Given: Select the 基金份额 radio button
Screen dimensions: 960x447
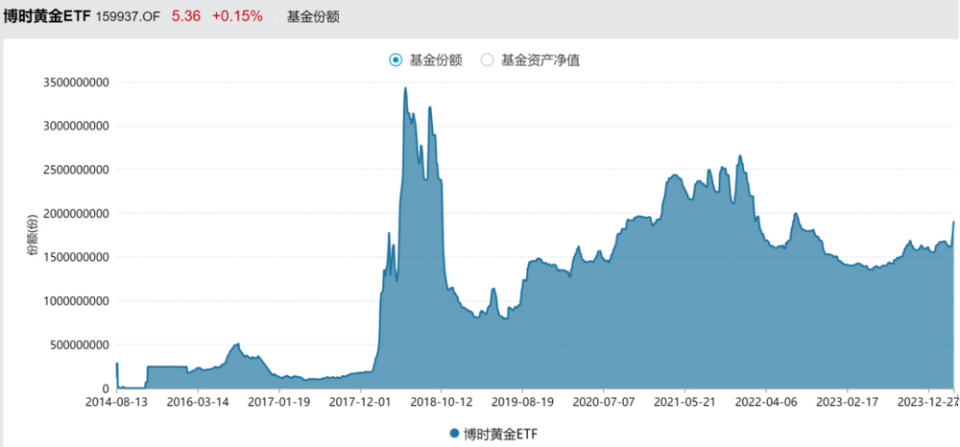Looking at the screenshot, I should 396,61.
